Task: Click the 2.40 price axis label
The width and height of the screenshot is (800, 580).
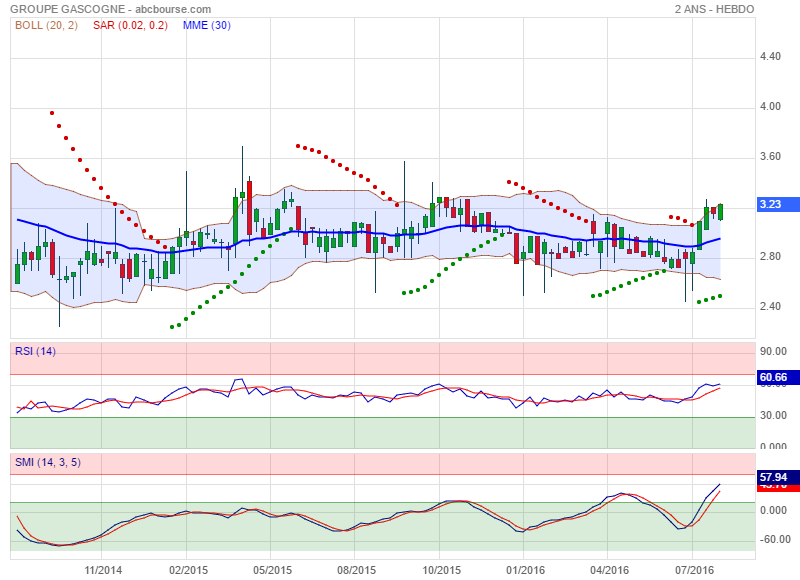Action: point(770,307)
